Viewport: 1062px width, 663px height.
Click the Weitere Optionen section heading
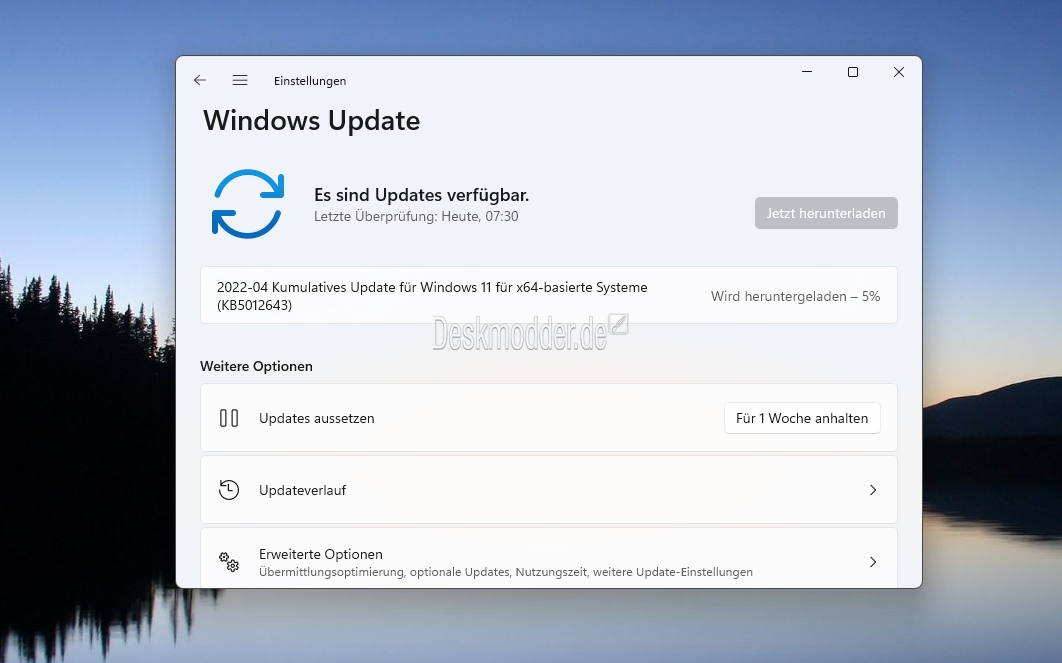pyautogui.click(x=256, y=366)
